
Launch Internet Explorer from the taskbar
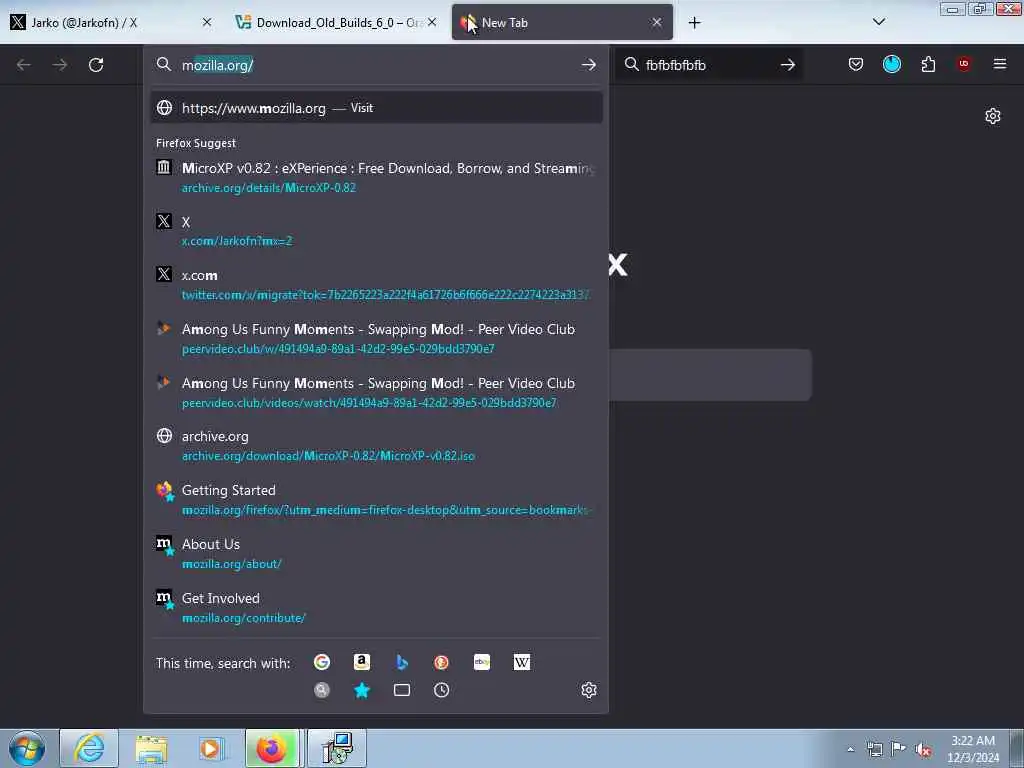click(x=89, y=748)
